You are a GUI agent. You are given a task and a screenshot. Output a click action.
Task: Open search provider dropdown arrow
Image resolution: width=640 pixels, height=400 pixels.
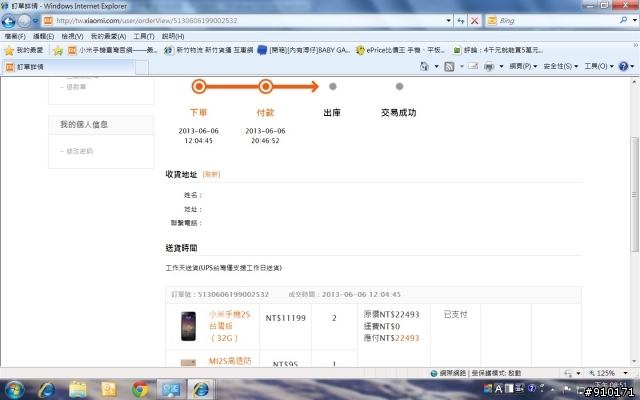click(x=634, y=20)
